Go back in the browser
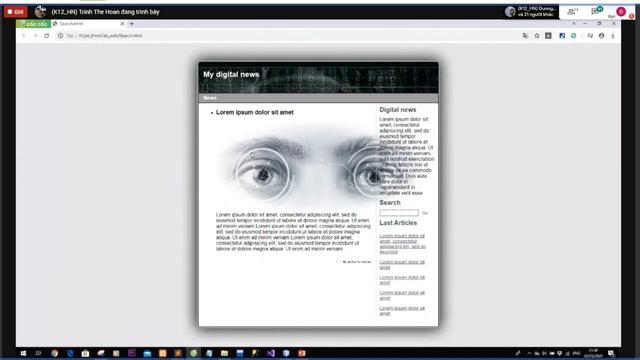Screen dimensions: 640x360 coord(24,36)
